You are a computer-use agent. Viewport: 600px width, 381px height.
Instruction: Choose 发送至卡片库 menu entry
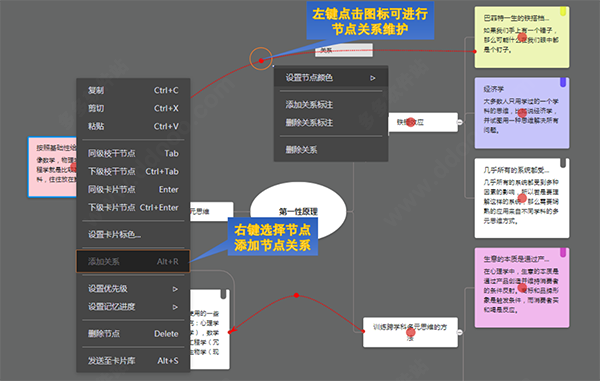(x=133, y=361)
